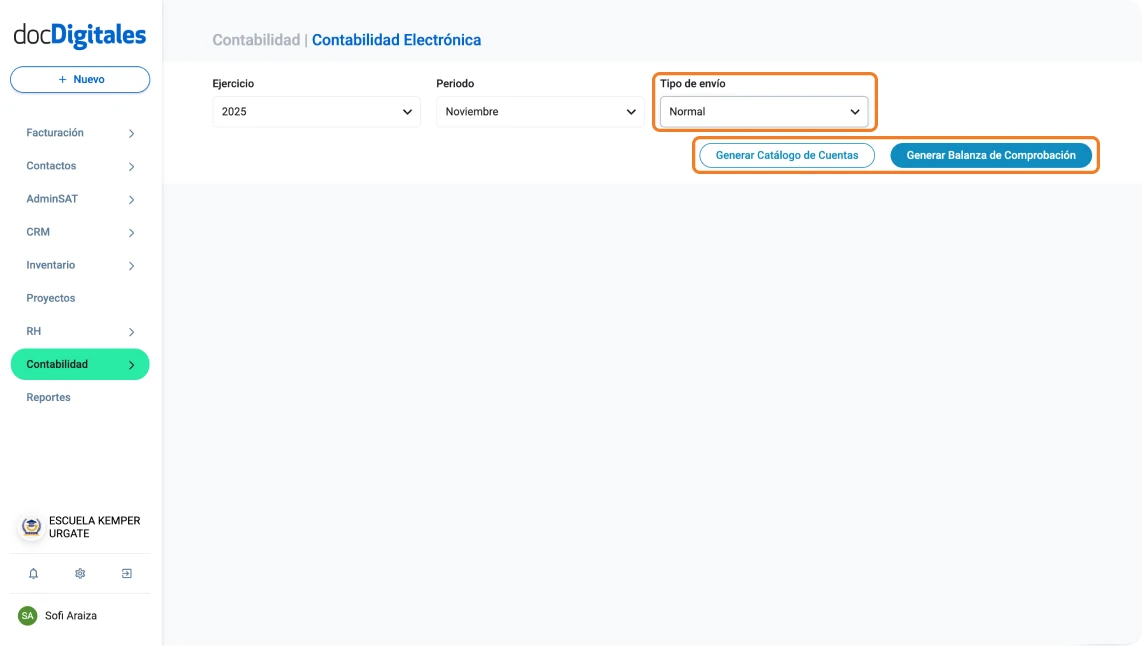Collapse the Contabilidad menu section
The height and width of the screenshot is (646, 1142).
click(x=80, y=364)
